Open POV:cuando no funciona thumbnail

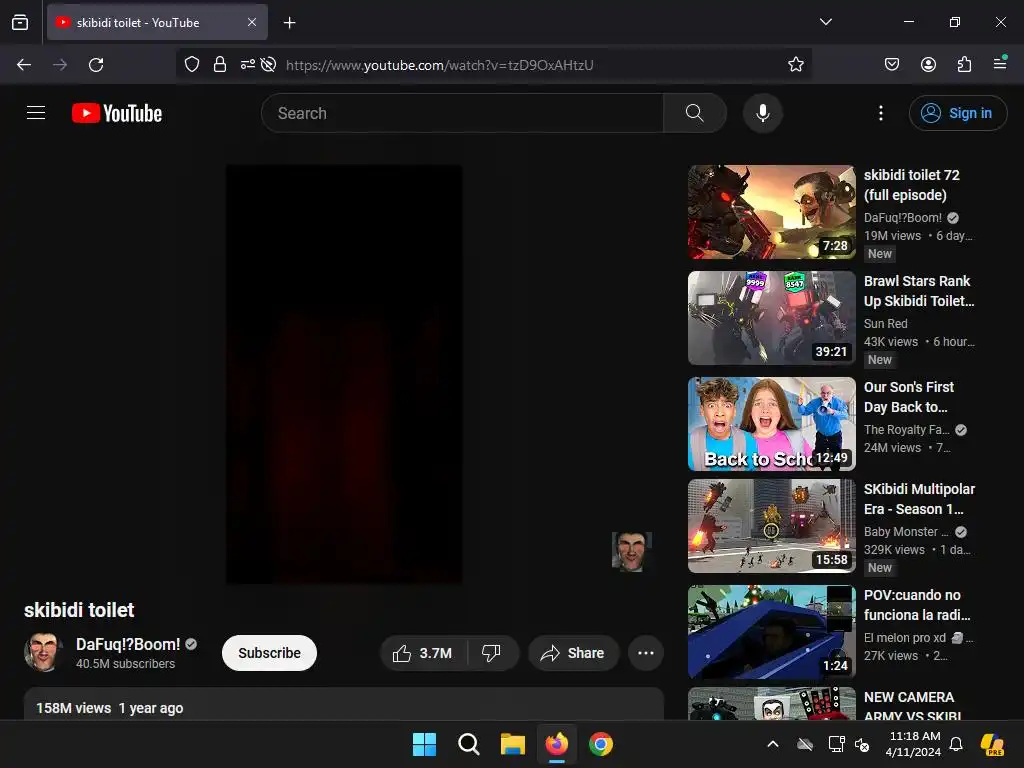pos(771,632)
